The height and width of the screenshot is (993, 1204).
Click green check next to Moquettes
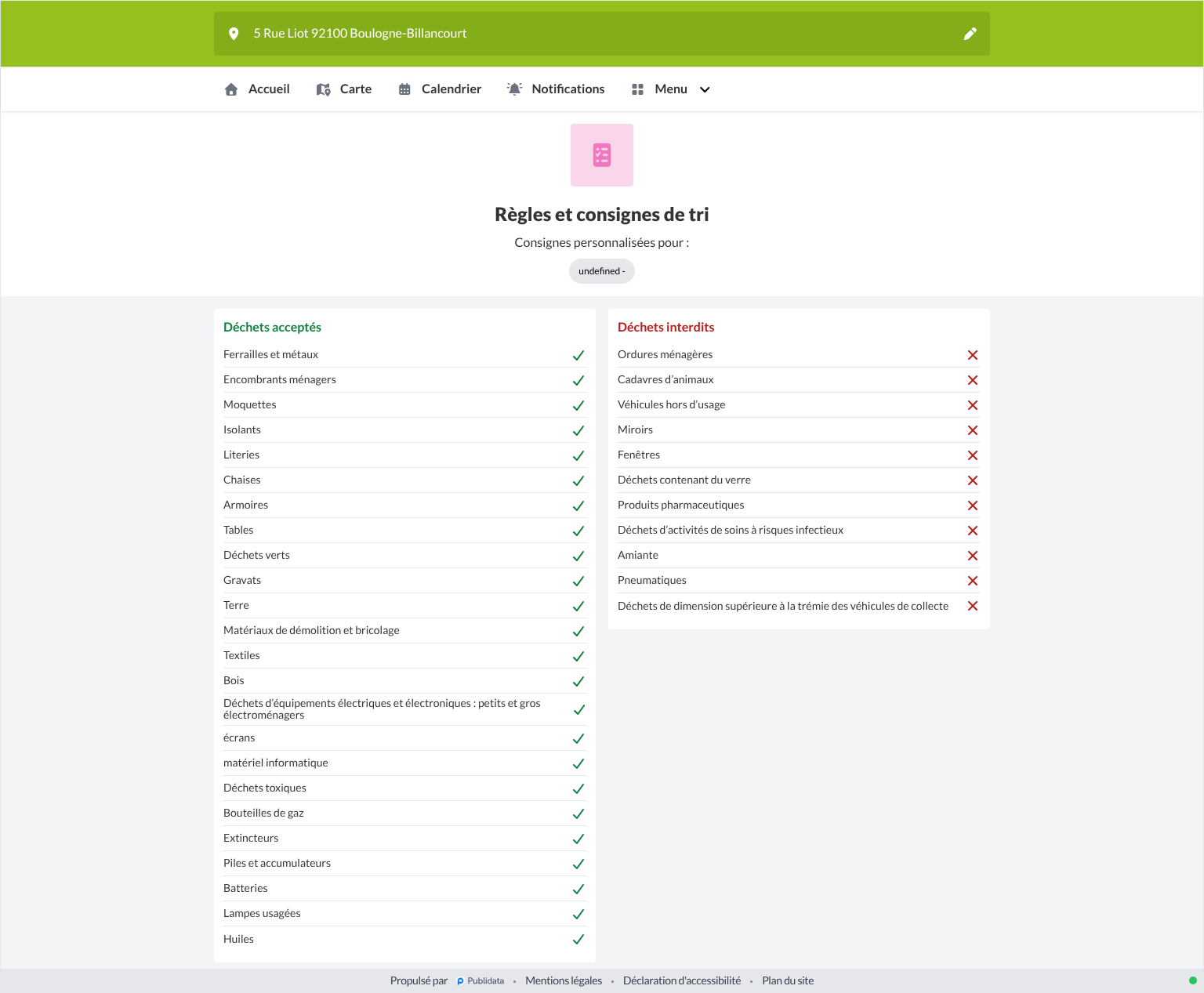tap(578, 405)
